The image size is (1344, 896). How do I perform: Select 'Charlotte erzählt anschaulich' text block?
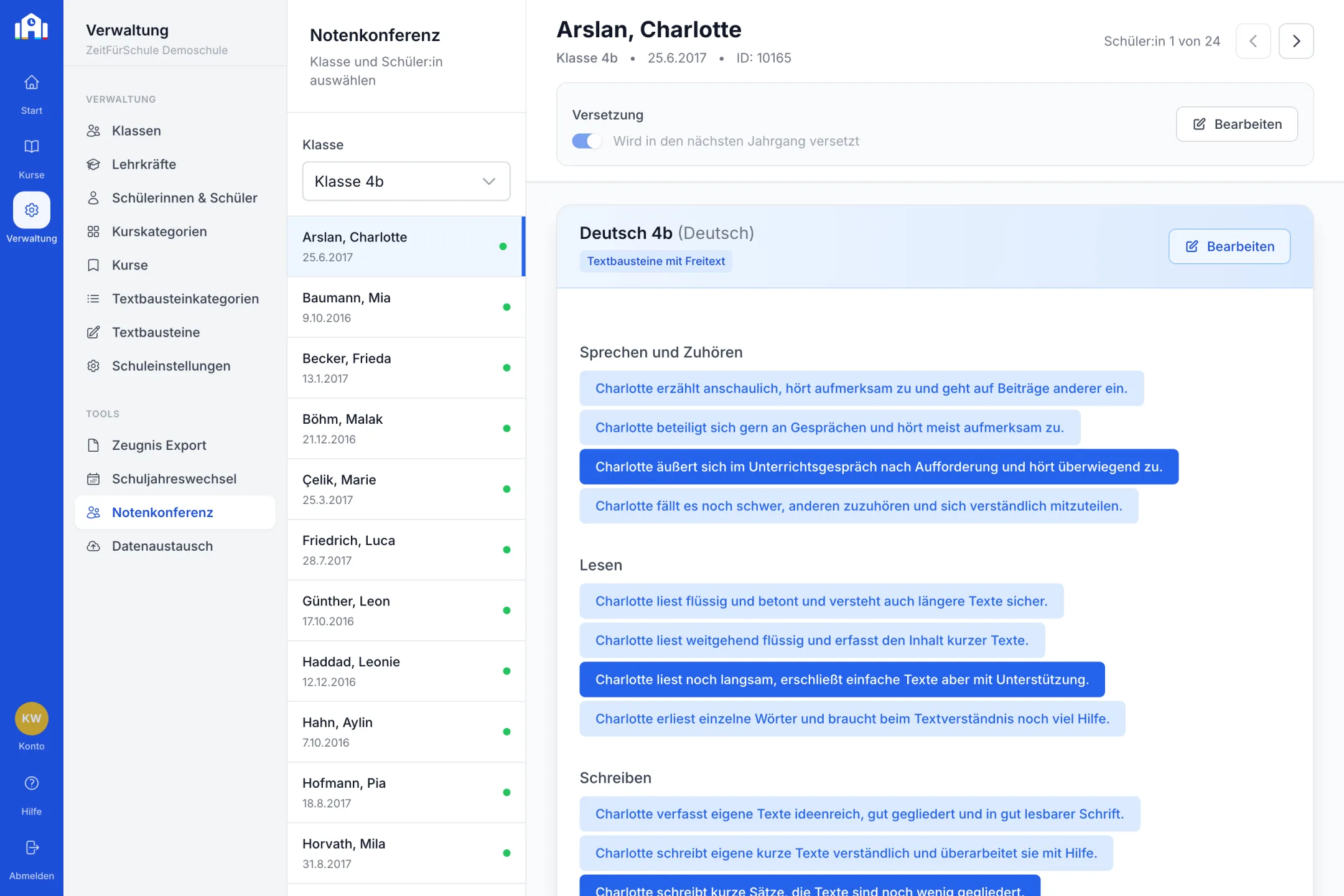coord(861,388)
